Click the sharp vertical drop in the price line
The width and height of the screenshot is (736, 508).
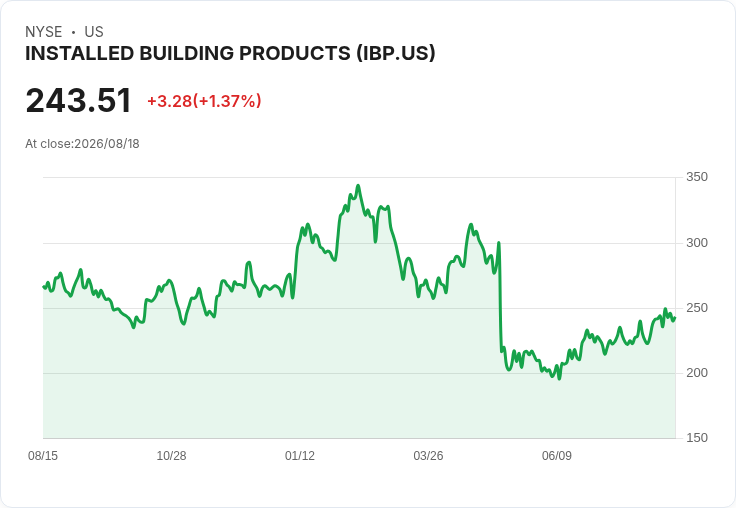pyautogui.click(x=500, y=296)
